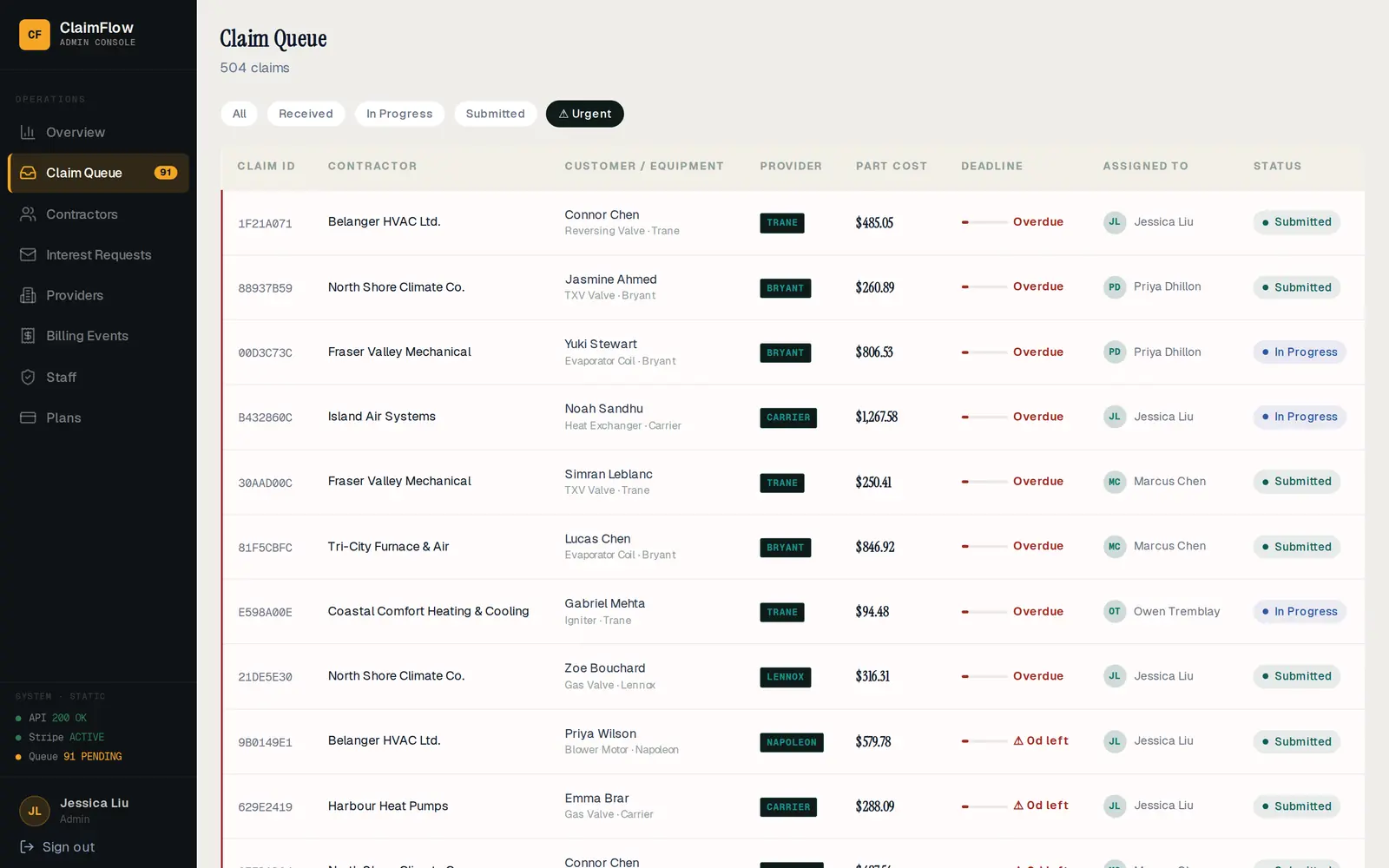Click the PD avatar on claim 88937B59
This screenshot has width=1389, height=868.
(1115, 286)
